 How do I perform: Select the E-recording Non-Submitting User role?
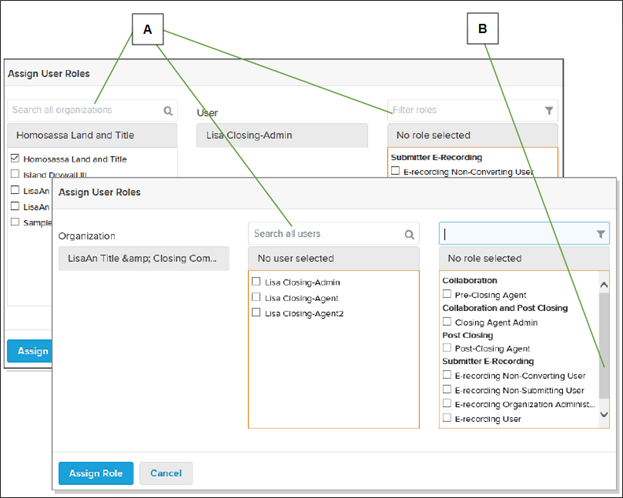point(447,390)
